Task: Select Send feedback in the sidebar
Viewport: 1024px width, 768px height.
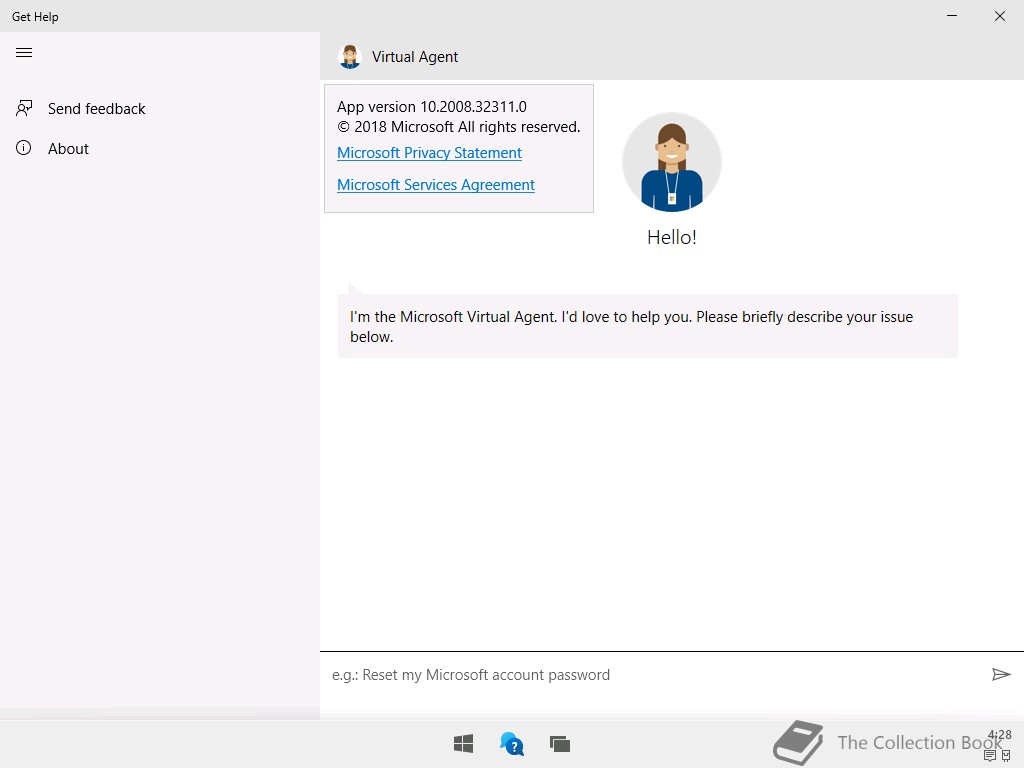Action: click(x=160, y=108)
